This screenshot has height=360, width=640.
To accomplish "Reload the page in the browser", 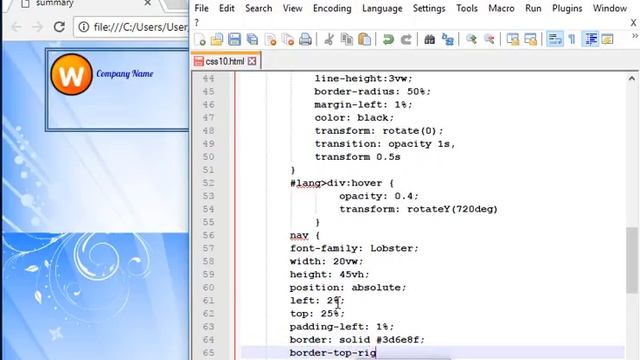I will (x=59, y=27).
